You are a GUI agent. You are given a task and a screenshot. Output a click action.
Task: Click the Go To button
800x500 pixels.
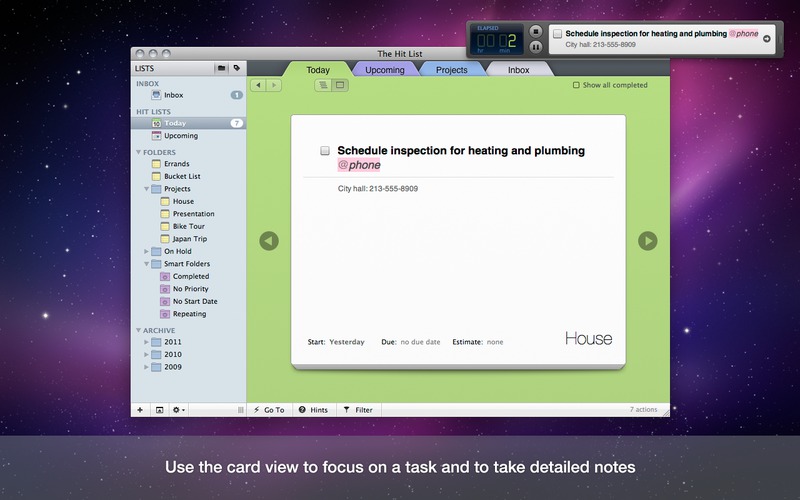269,410
